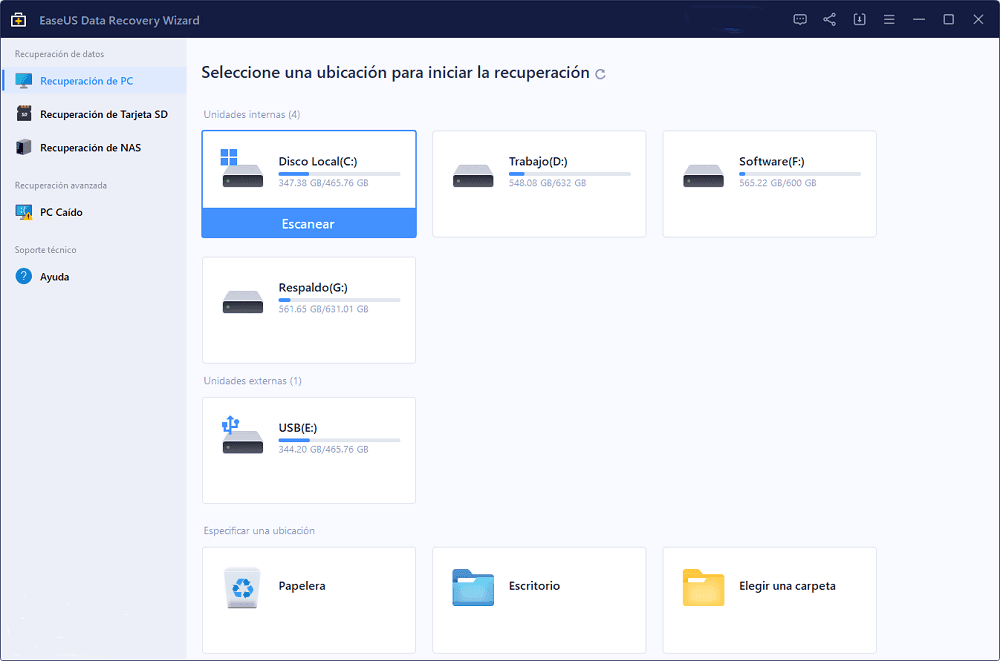Screen dimensions: 1000x661
Task: Click the Seleccione una ubicación heading text
Action: coord(395,73)
